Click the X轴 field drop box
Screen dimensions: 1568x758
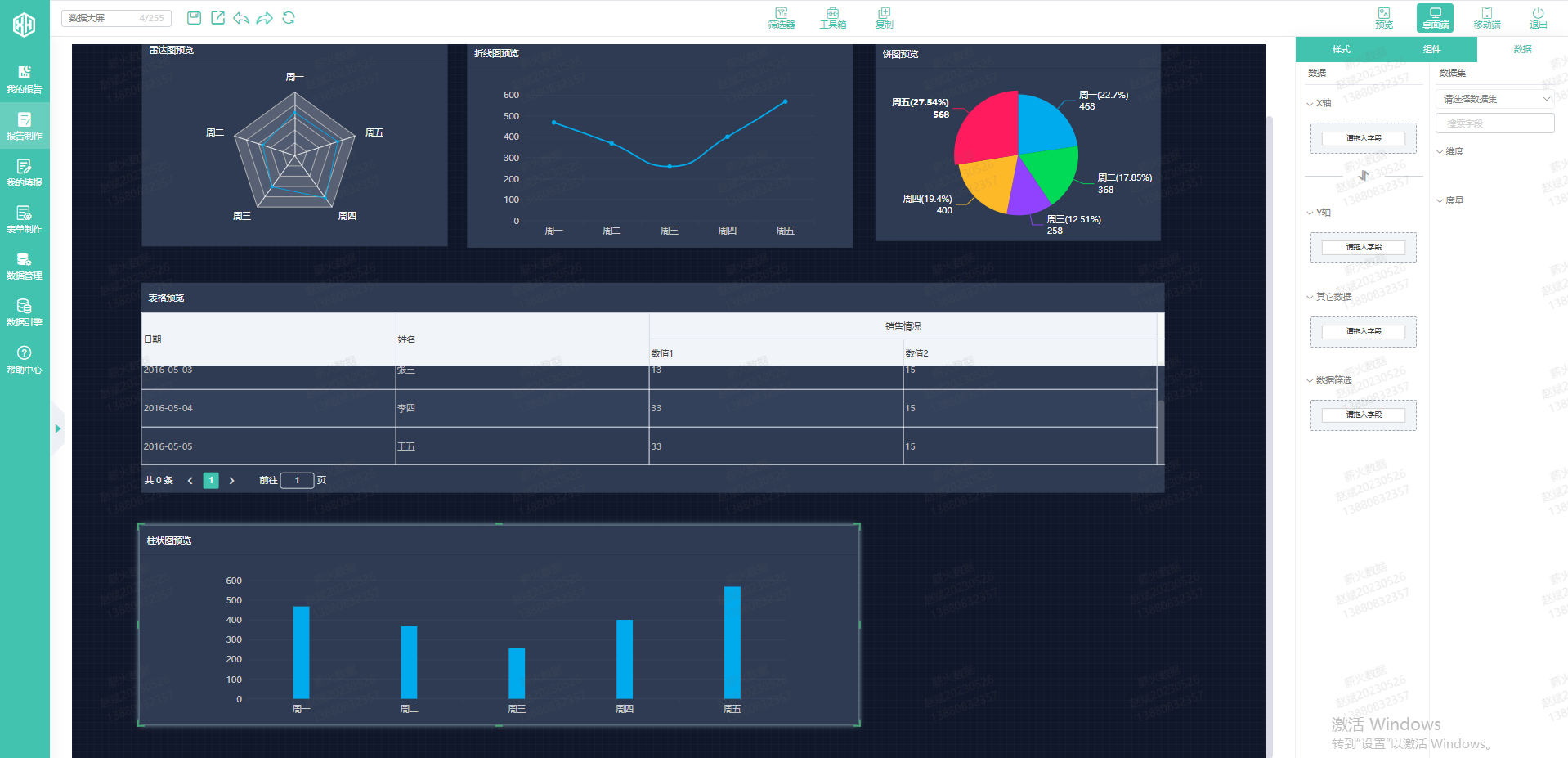[x=1364, y=138]
